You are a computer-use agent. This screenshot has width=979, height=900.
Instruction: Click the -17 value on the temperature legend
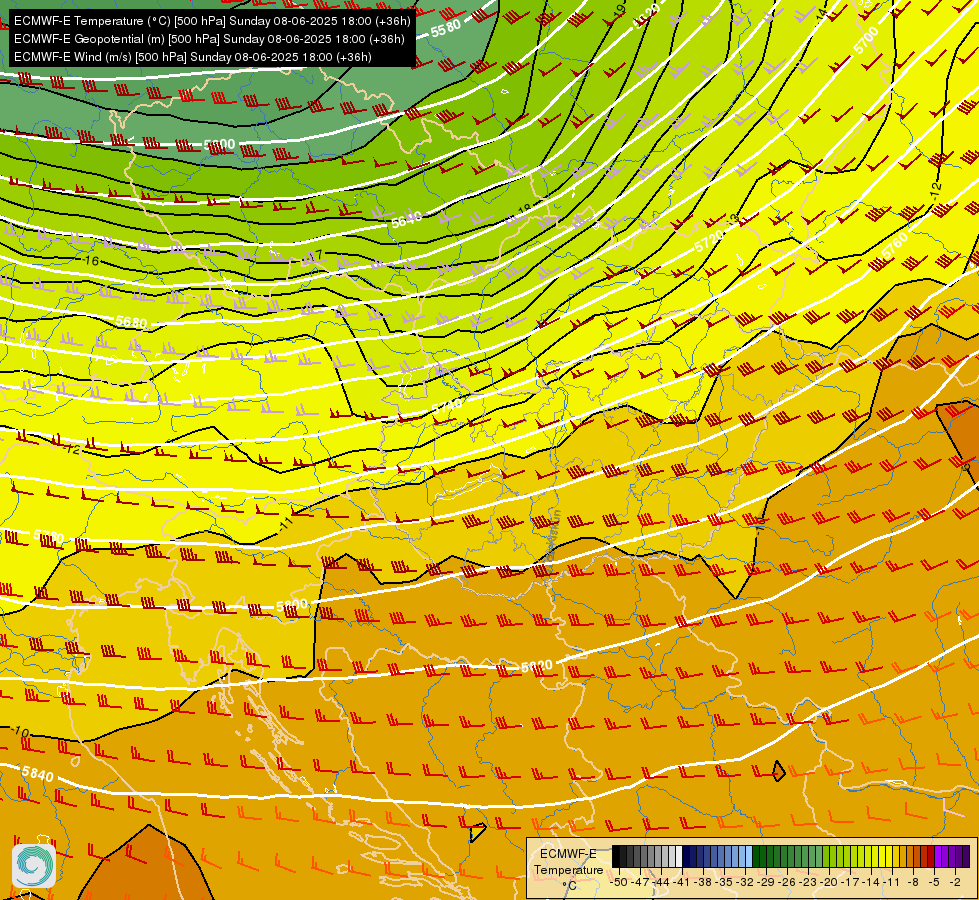click(x=850, y=882)
